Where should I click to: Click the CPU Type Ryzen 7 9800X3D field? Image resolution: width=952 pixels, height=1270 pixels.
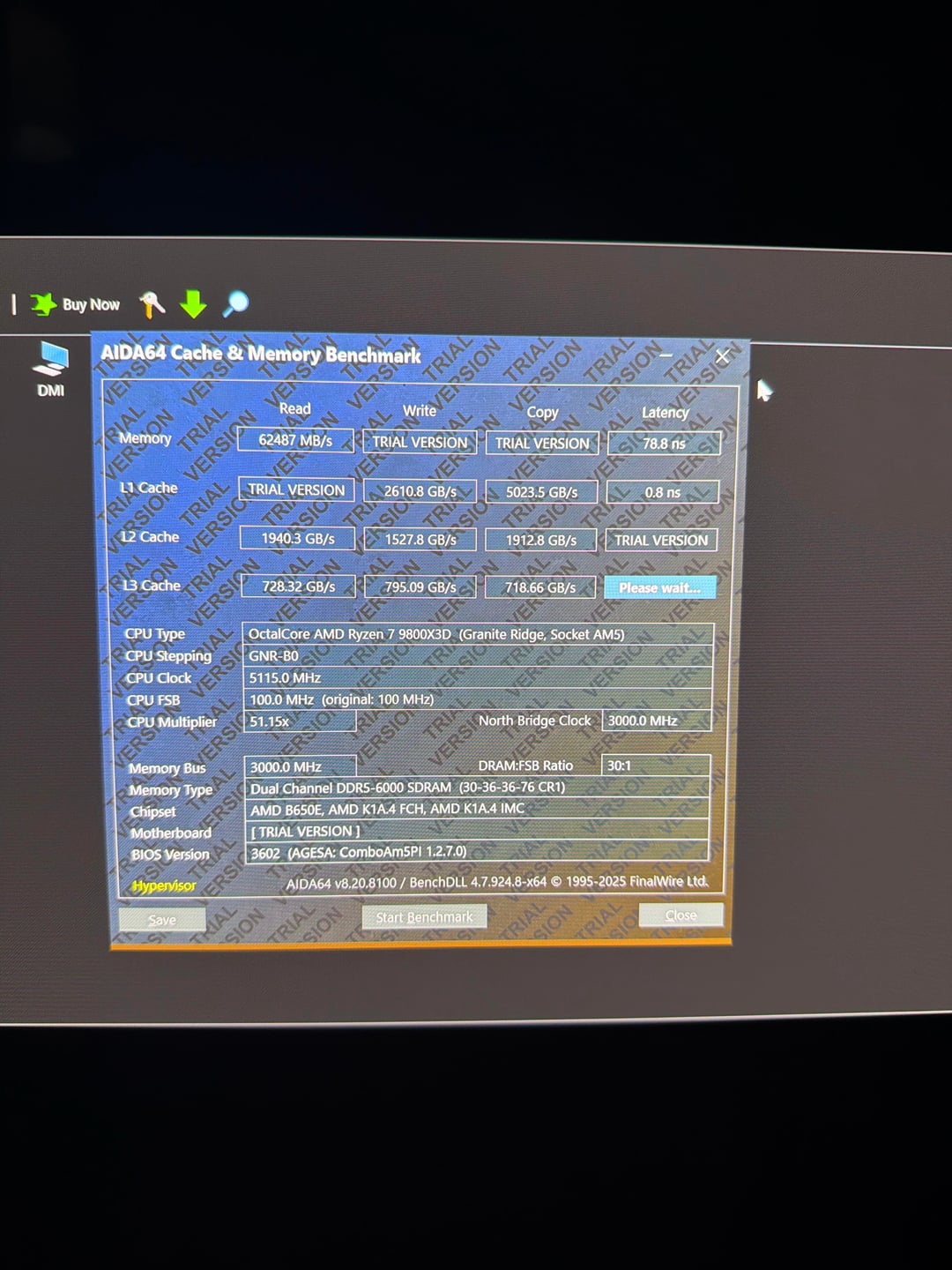(x=477, y=634)
